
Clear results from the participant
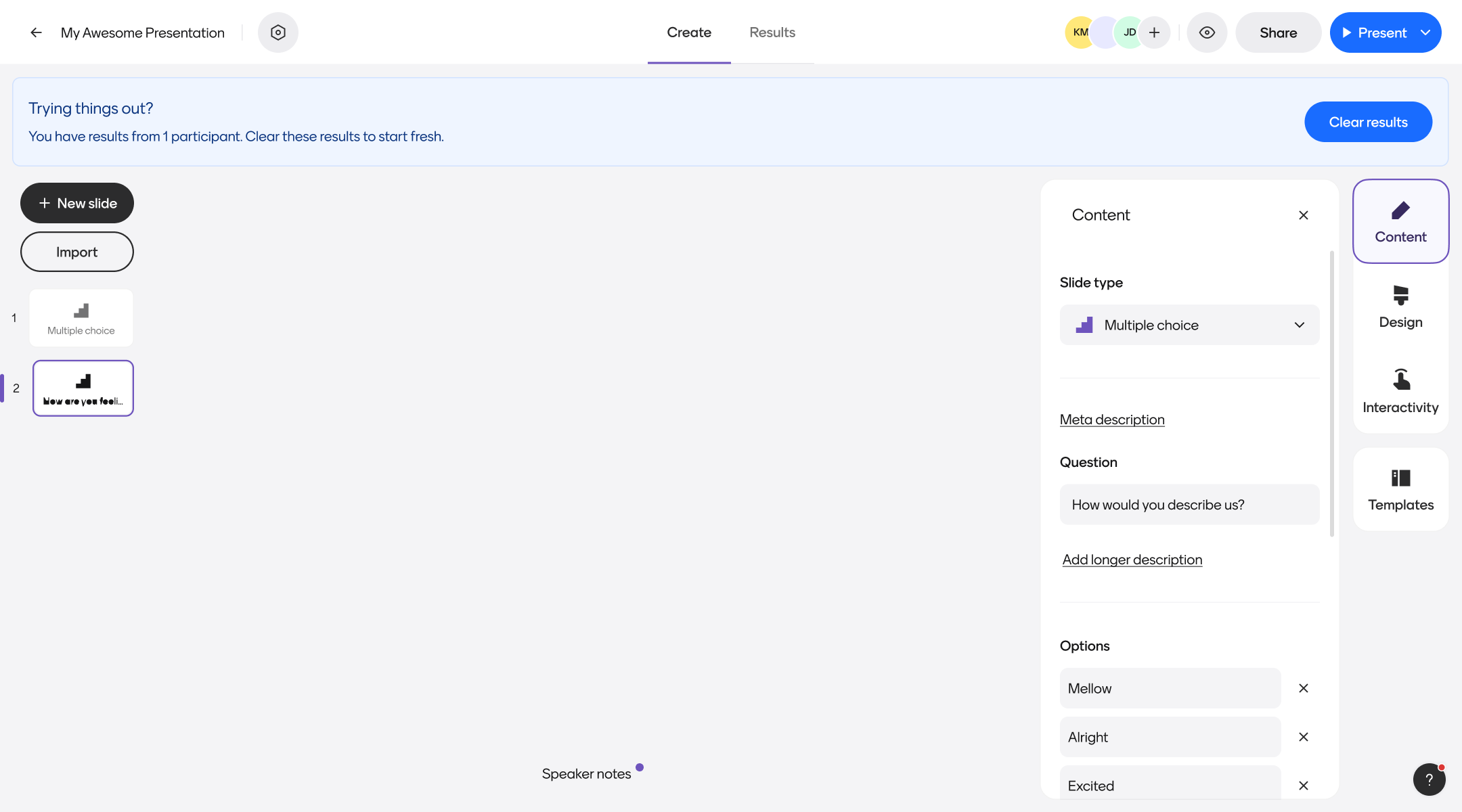pos(1368,122)
